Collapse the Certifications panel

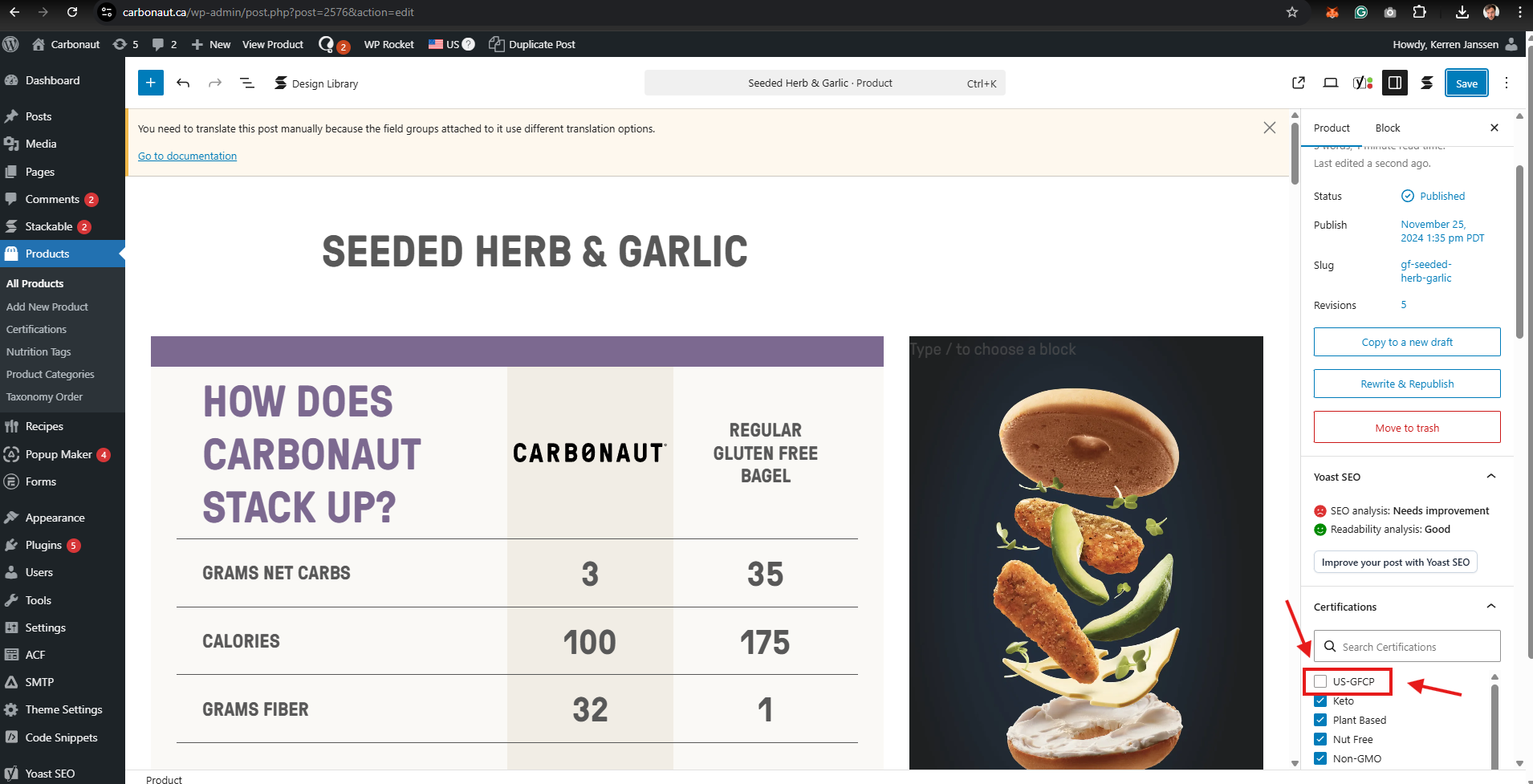tap(1491, 607)
